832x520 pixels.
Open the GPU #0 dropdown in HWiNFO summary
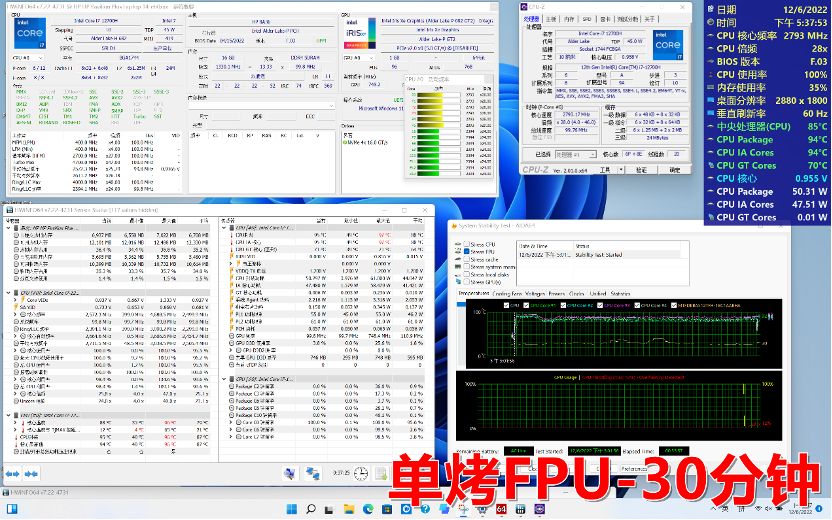359,57
